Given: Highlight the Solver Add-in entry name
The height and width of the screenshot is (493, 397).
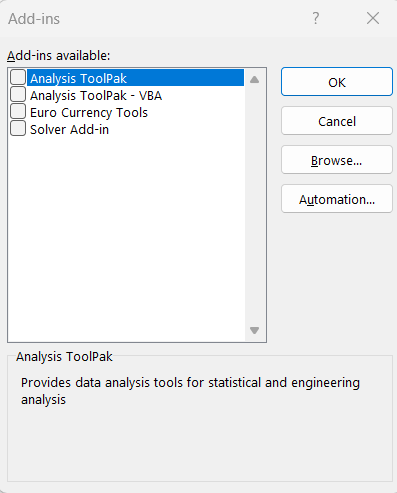Looking at the screenshot, I should [69, 129].
